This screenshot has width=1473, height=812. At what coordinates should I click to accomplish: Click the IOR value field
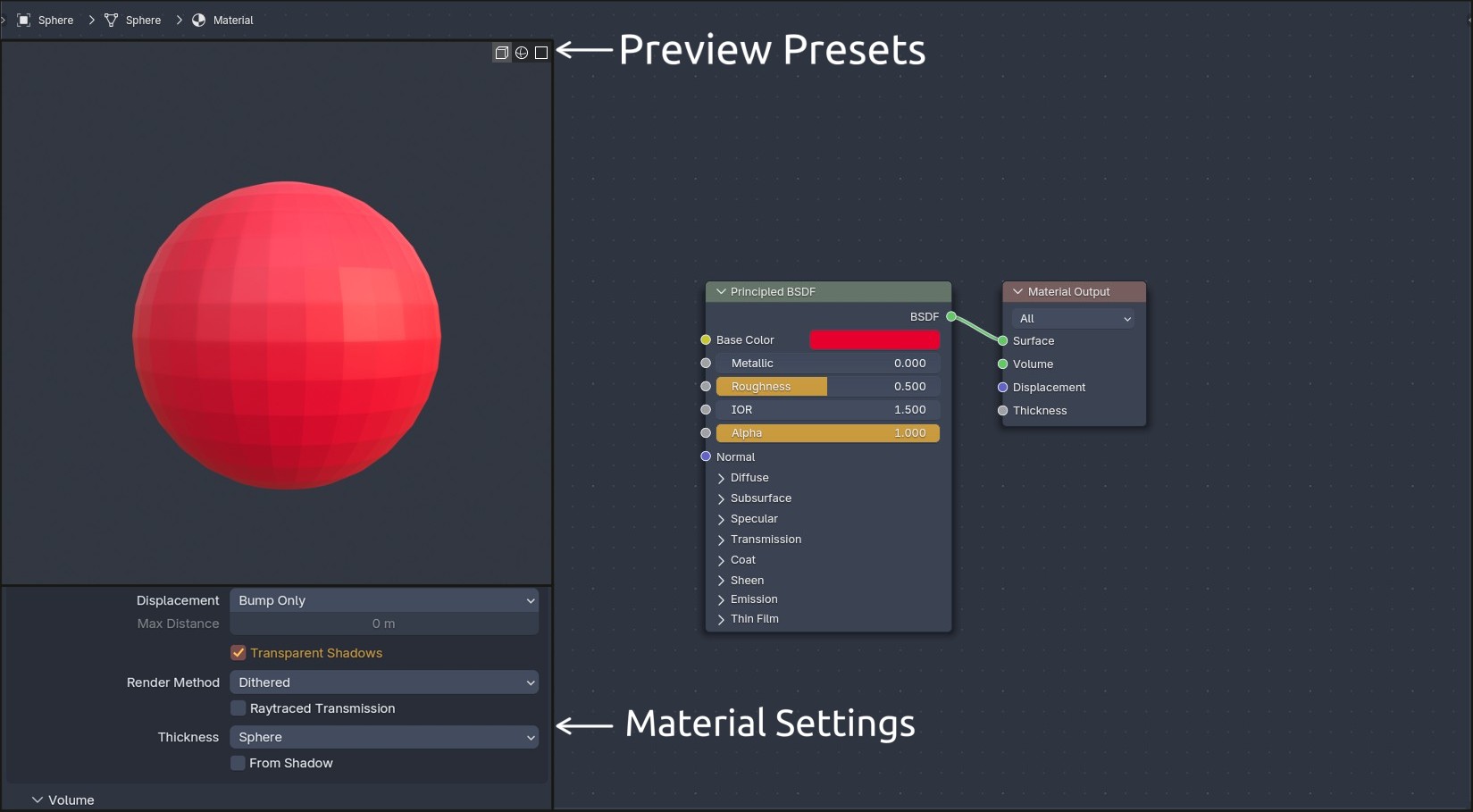click(x=828, y=409)
